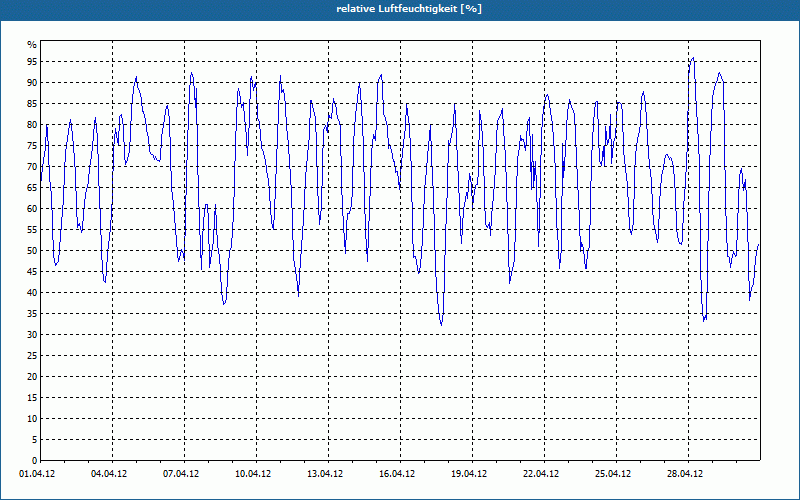The height and width of the screenshot is (500, 800).
Task: Click the y-axis value 50
Action: (x=32, y=251)
